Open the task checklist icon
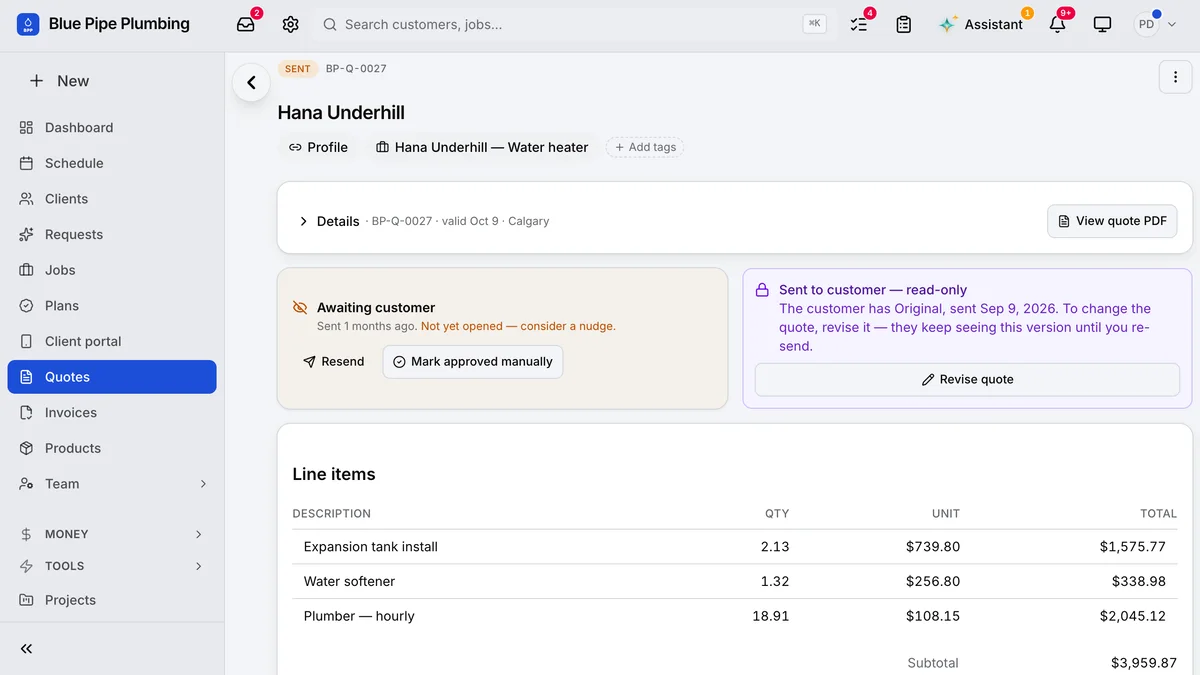The height and width of the screenshot is (675, 1200). tap(859, 24)
